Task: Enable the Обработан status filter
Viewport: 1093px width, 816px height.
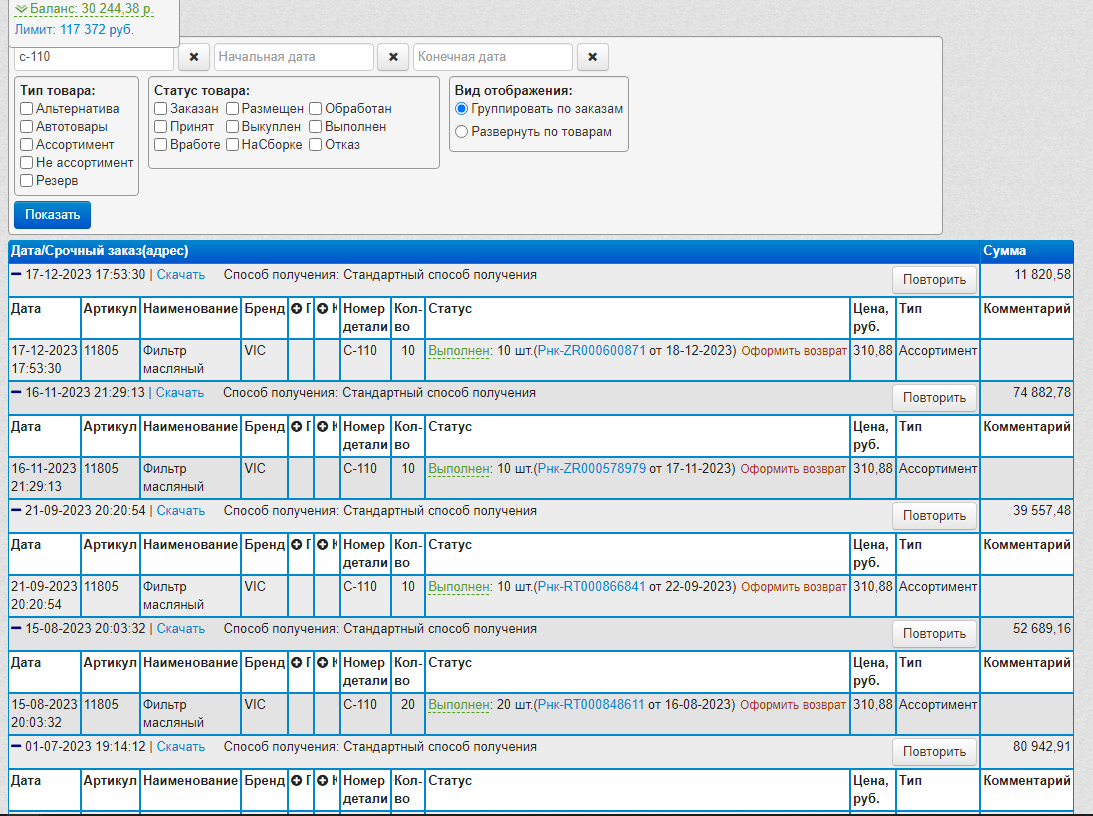Action: tap(315, 109)
